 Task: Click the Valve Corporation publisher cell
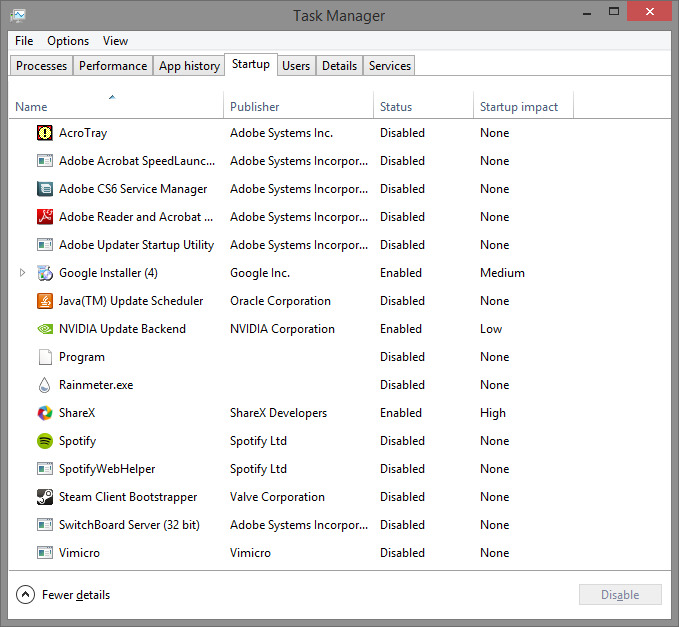pos(277,497)
